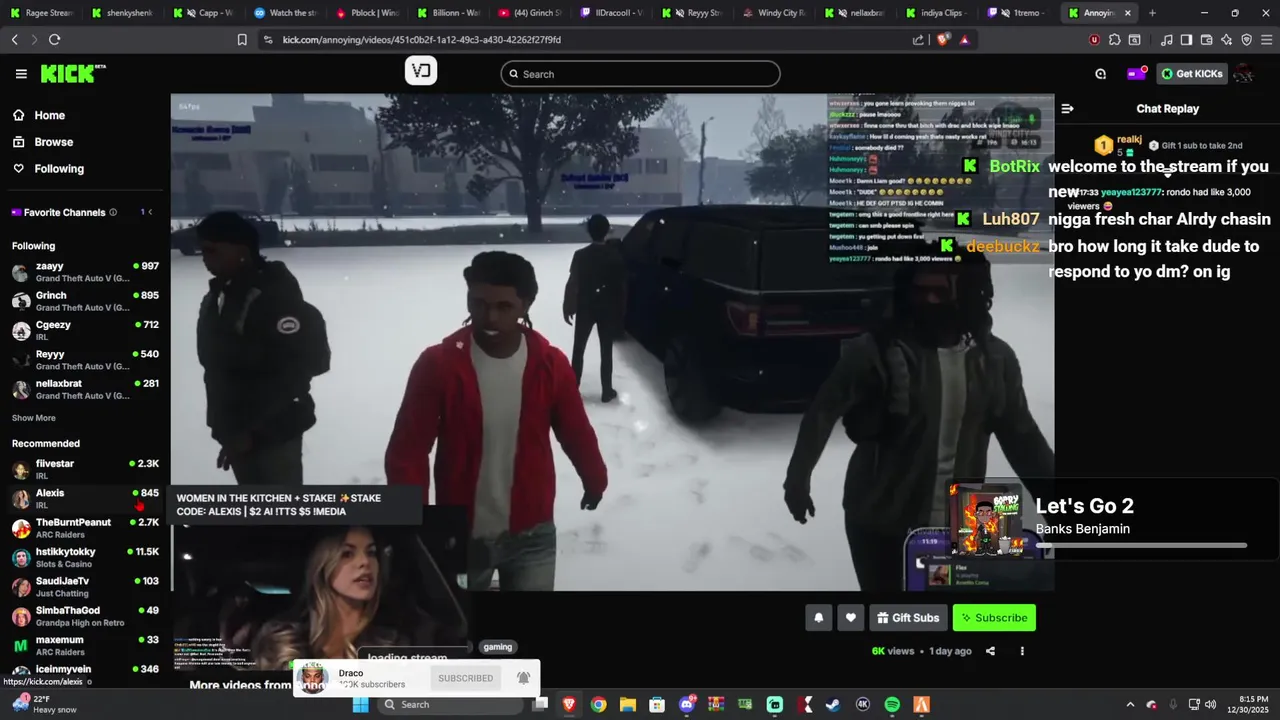Open hstikkytokky recommended channel
The image size is (1280, 720).
85,557
